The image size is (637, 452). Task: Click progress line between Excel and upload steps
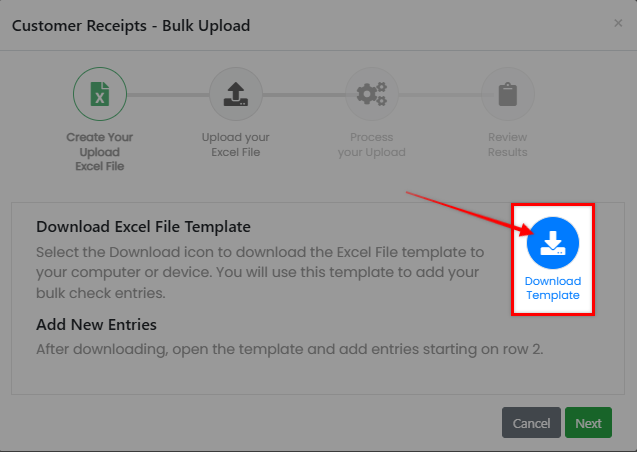pyautogui.click(x=168, y=95)
